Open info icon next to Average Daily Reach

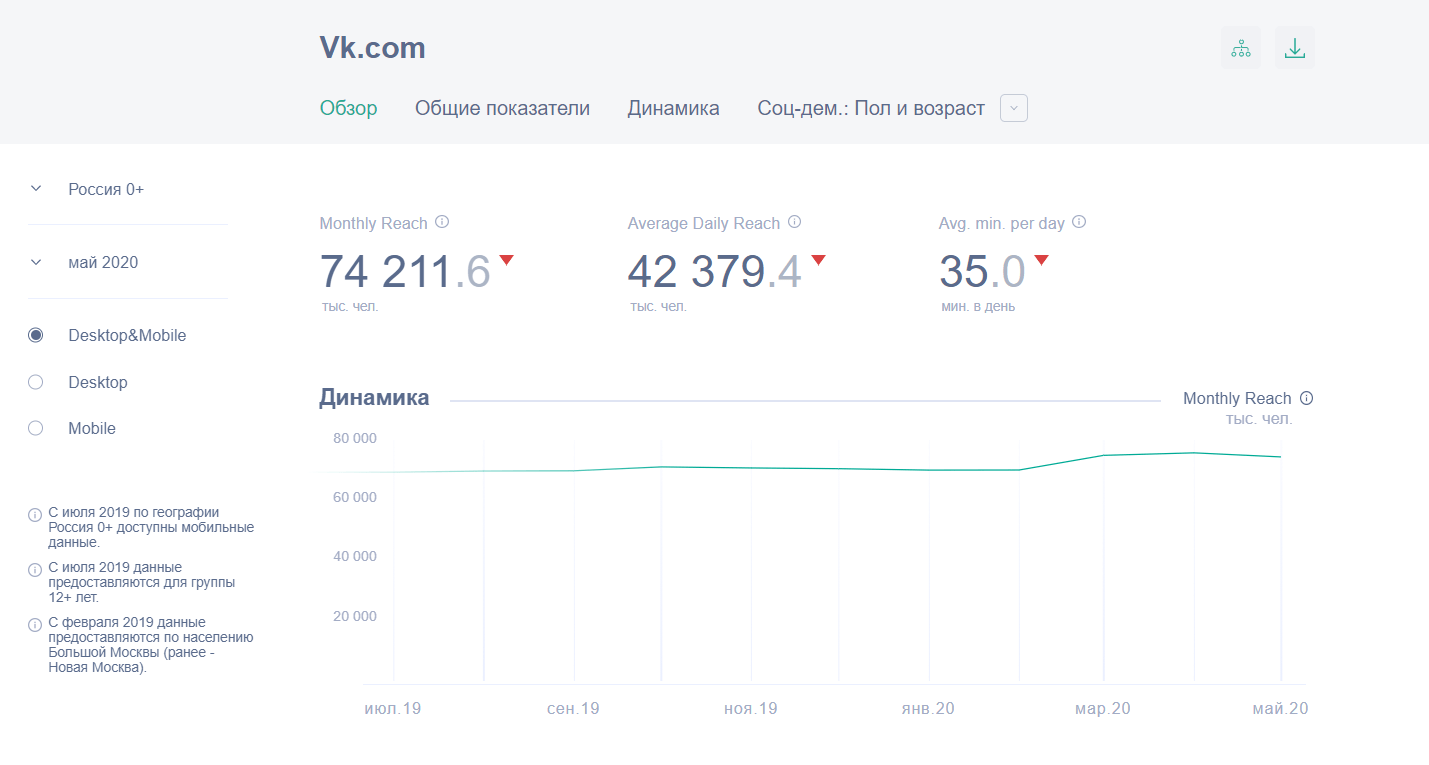click(795, 222)
